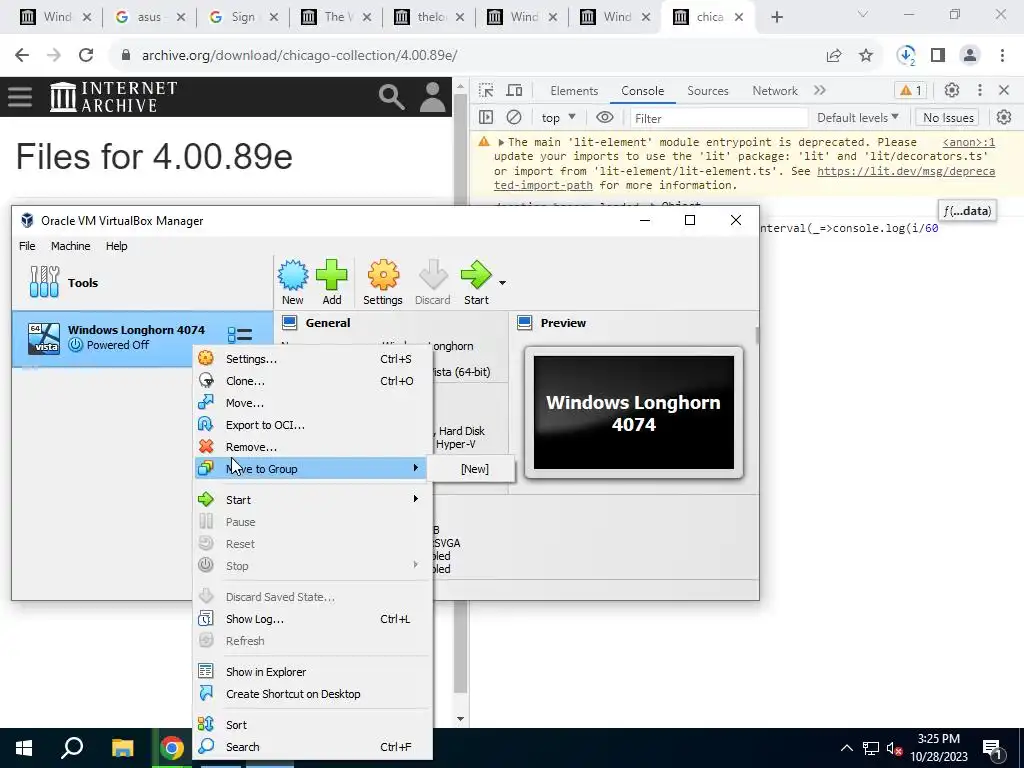
Task: Open the Internet Archive hamburger menu
Action: 20,97
